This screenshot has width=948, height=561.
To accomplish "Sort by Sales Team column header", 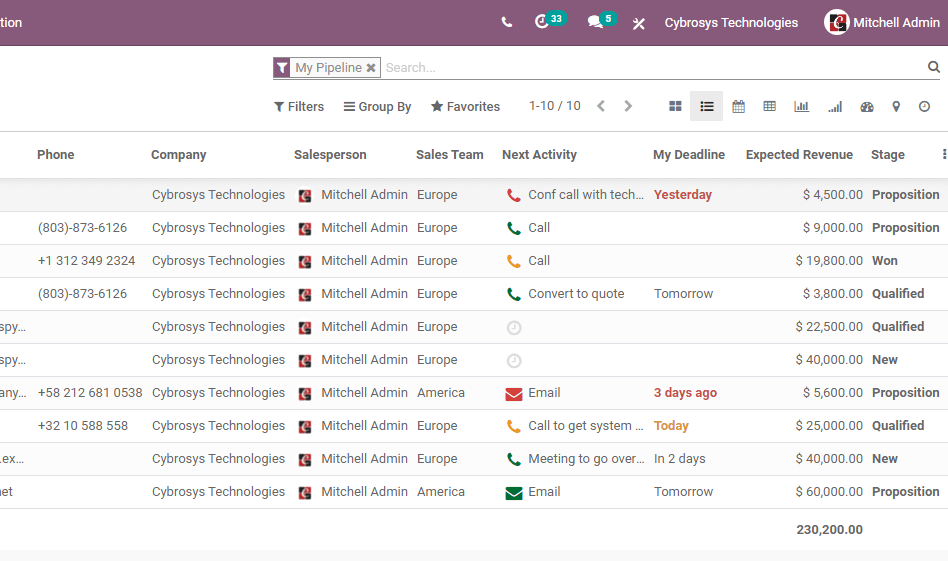I will tap(449, 155).
